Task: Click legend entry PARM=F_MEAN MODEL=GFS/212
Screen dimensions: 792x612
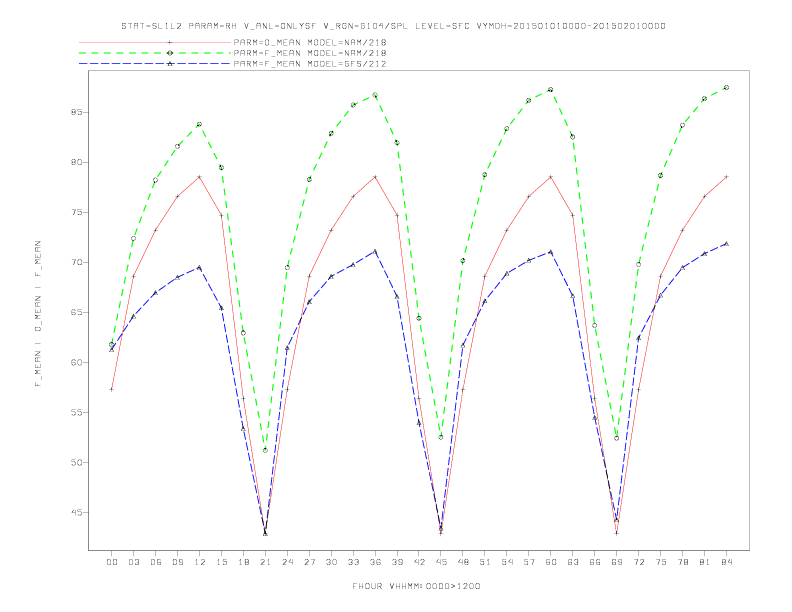Action: click(310, 64)
